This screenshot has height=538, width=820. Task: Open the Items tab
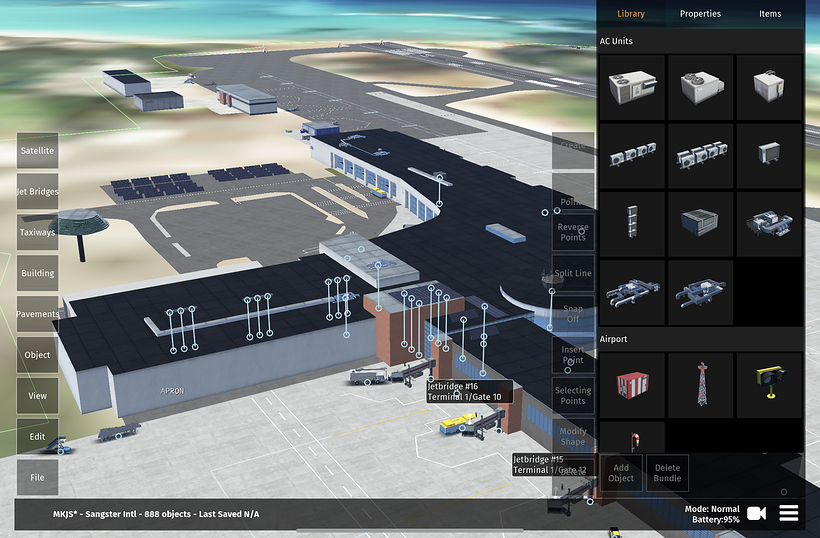[x=770, y=14]
